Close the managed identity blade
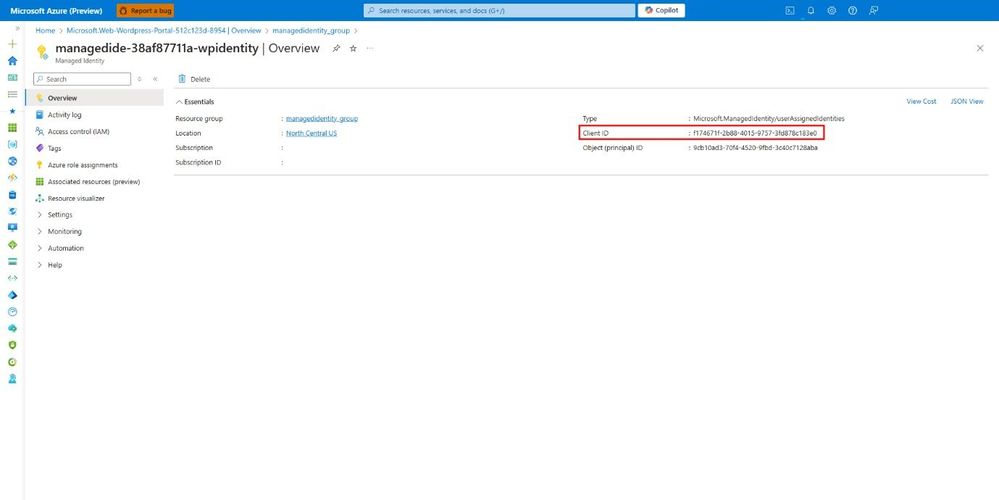Viewport: 999px width, 500px height. click(x=980, y=48)
